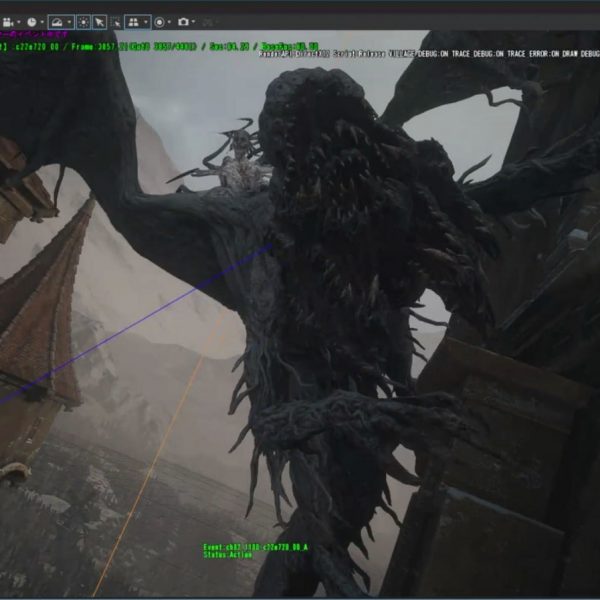Click the green 'Frame:3857' debug readout
The width and height of the screenshot is (600, 600).
coord(95,47)
